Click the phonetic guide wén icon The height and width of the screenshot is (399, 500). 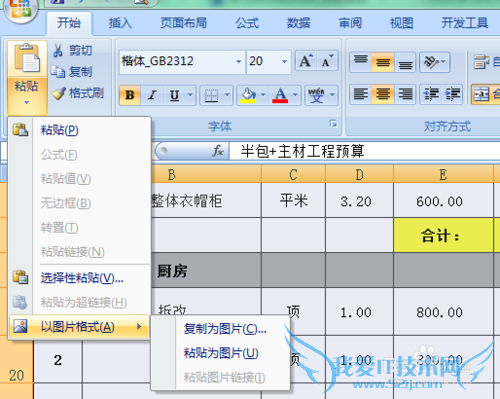(x=316, y=95)
